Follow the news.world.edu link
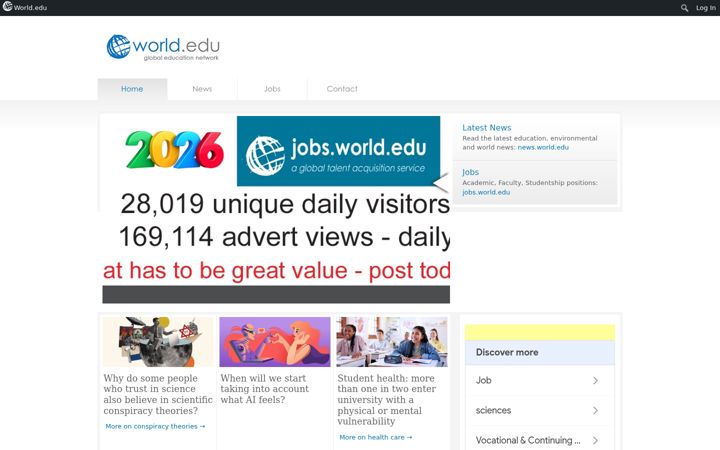 click(543, 147)
